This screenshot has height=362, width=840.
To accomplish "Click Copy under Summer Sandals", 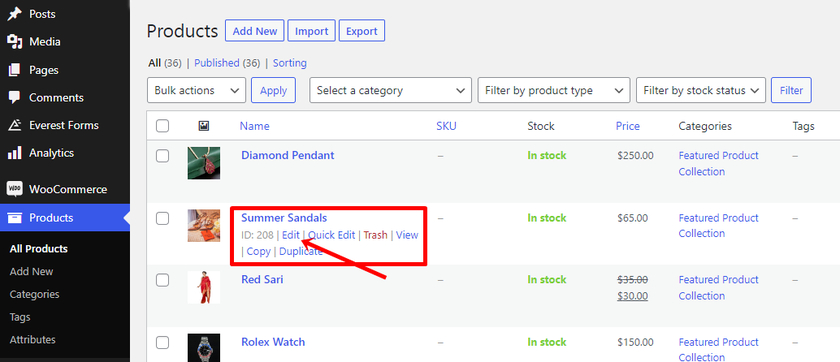I will click(x=259, y=251).
